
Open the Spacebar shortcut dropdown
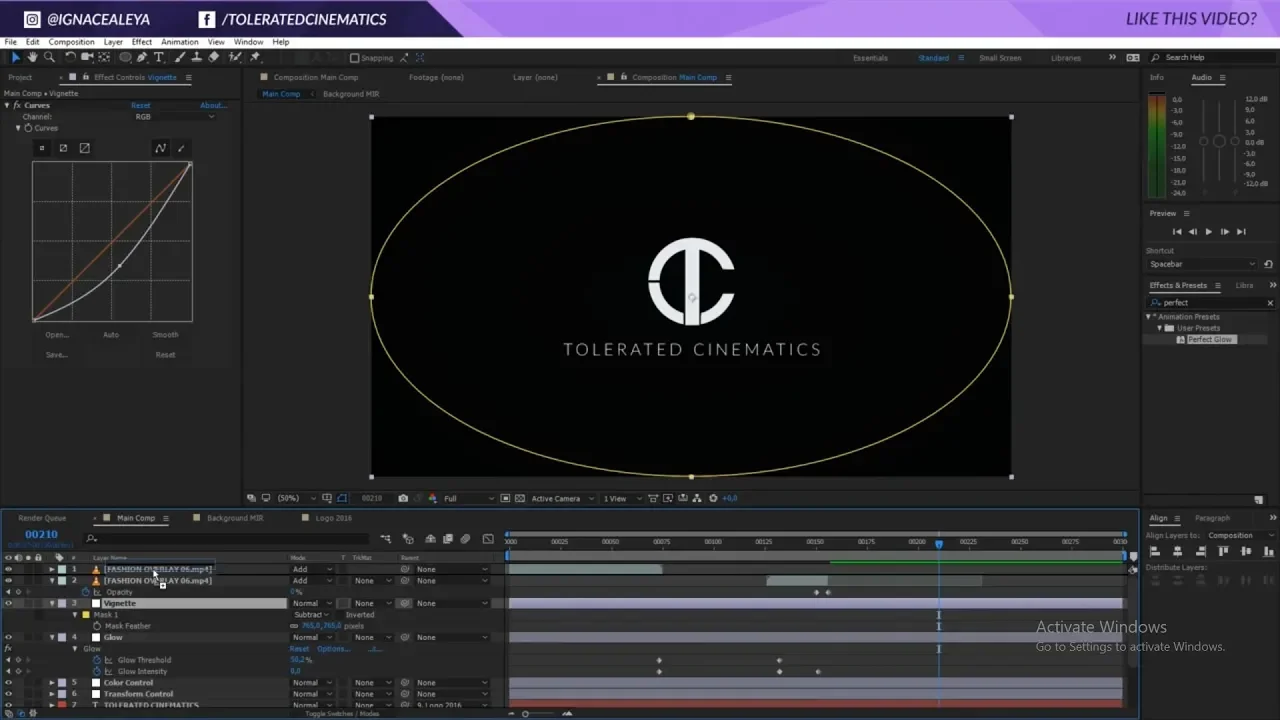tap(1202, 264)
